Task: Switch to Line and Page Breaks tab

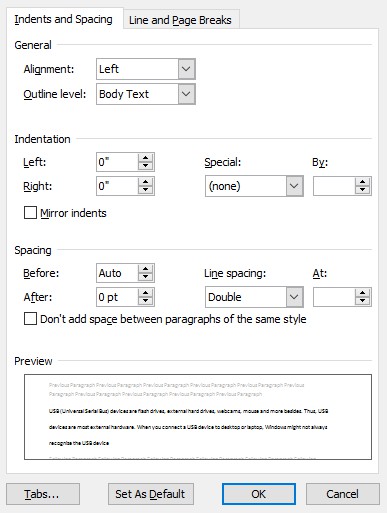Action: click(180, 20)
